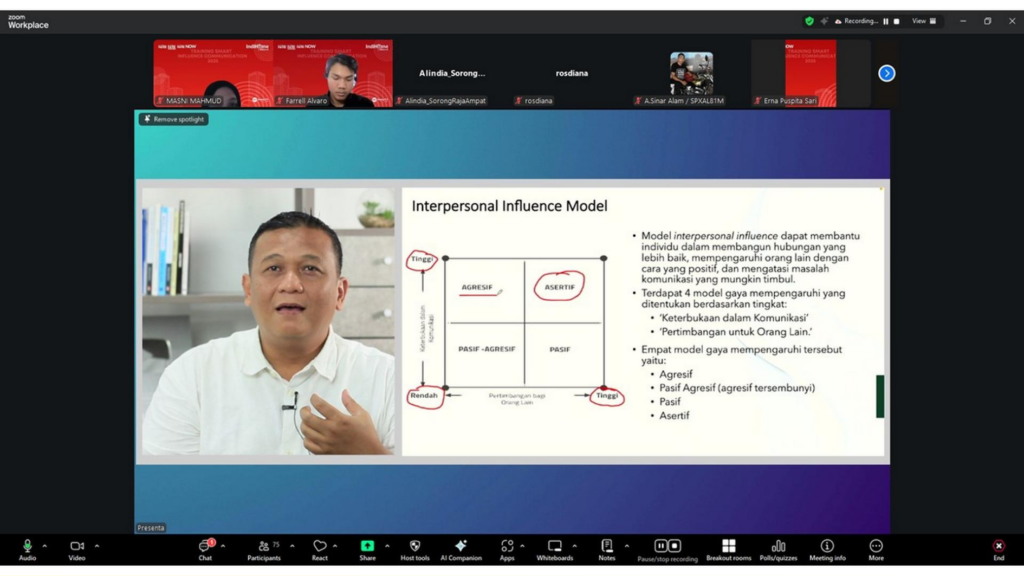Expand the Apps options caret
Screen dimensions: 1024x576
click(x=522, y=546)
